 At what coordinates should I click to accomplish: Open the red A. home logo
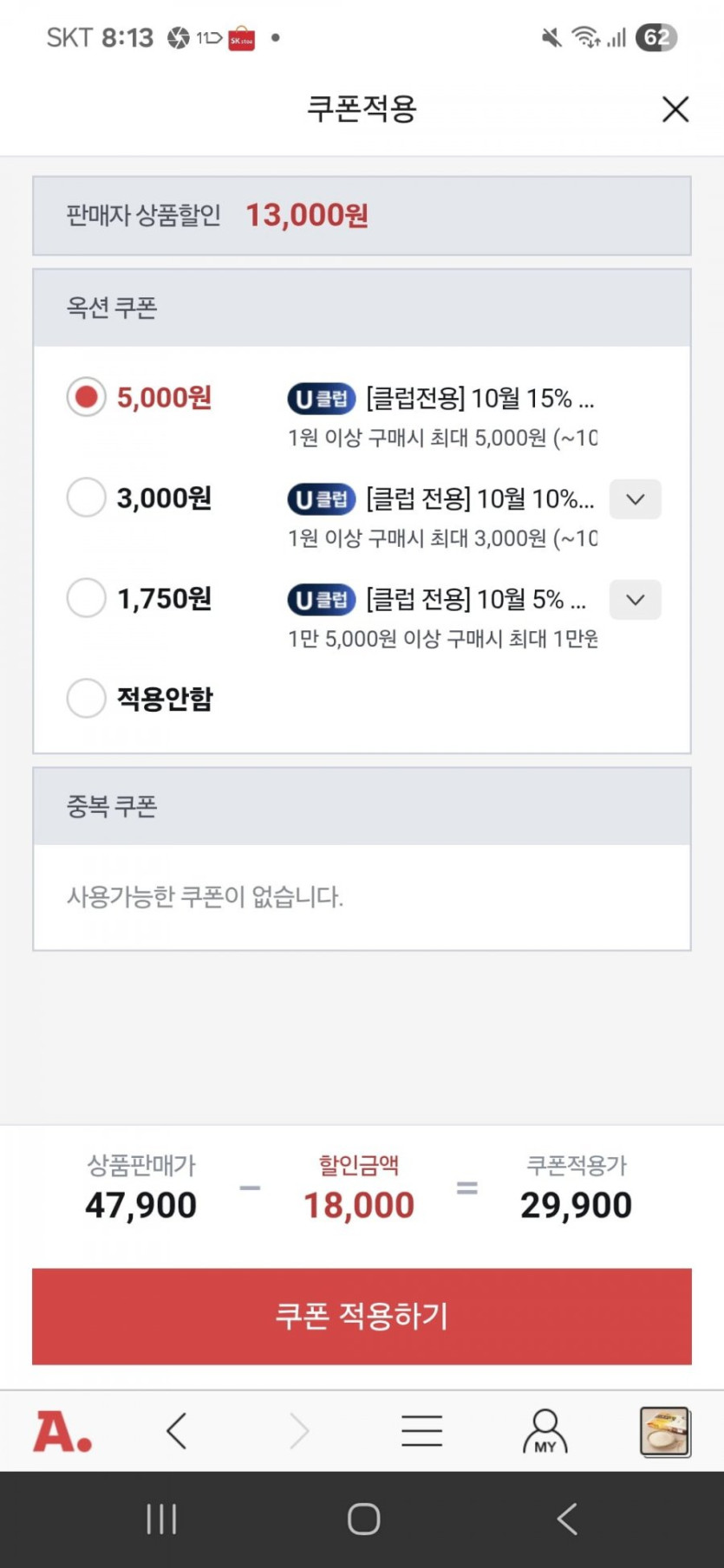[x=62, y=1431]
